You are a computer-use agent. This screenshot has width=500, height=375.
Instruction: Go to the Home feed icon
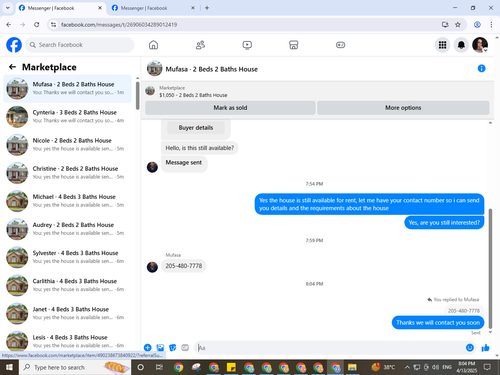tap(153, 45)
